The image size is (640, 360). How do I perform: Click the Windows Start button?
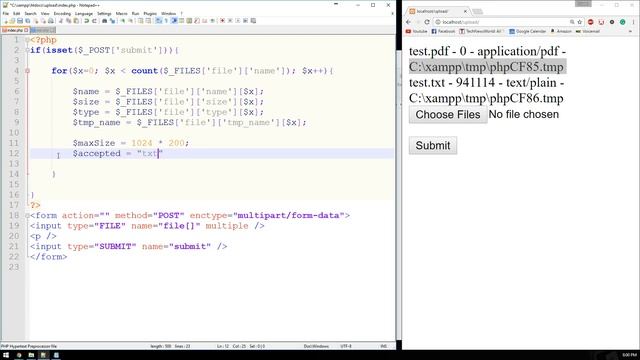tap(6, 355)
